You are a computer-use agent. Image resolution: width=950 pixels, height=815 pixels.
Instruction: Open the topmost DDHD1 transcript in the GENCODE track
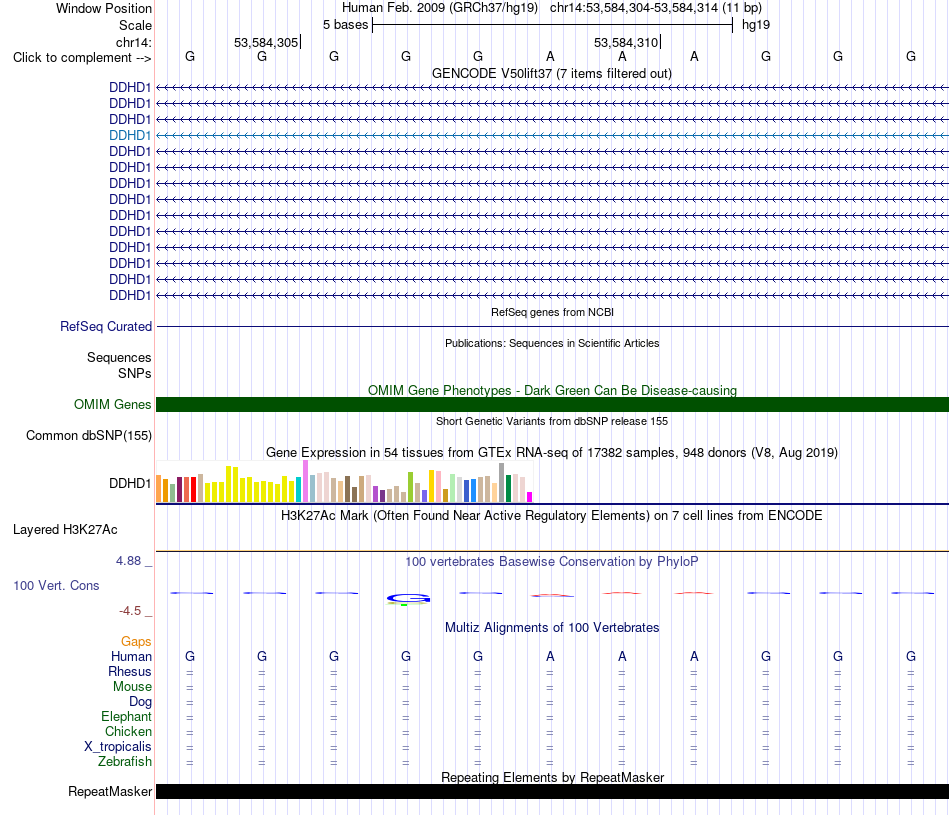click(130, 87)
